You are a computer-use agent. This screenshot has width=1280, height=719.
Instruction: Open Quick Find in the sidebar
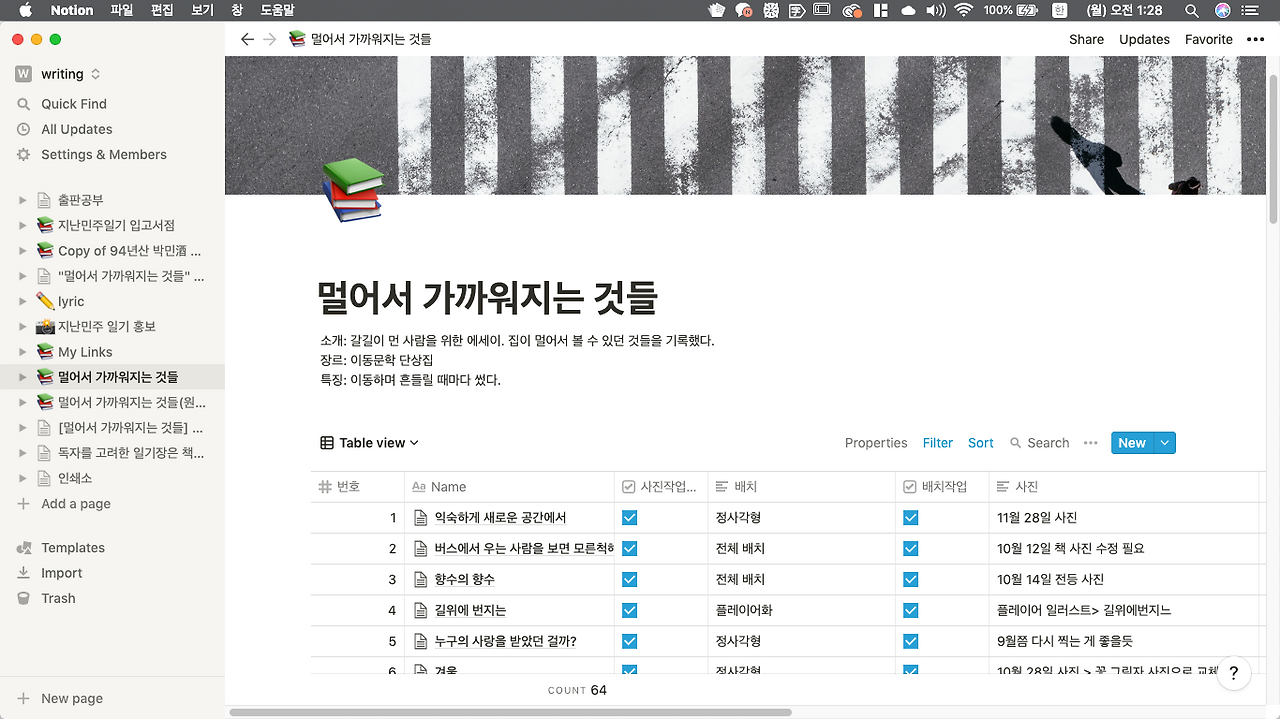(72, 103)
